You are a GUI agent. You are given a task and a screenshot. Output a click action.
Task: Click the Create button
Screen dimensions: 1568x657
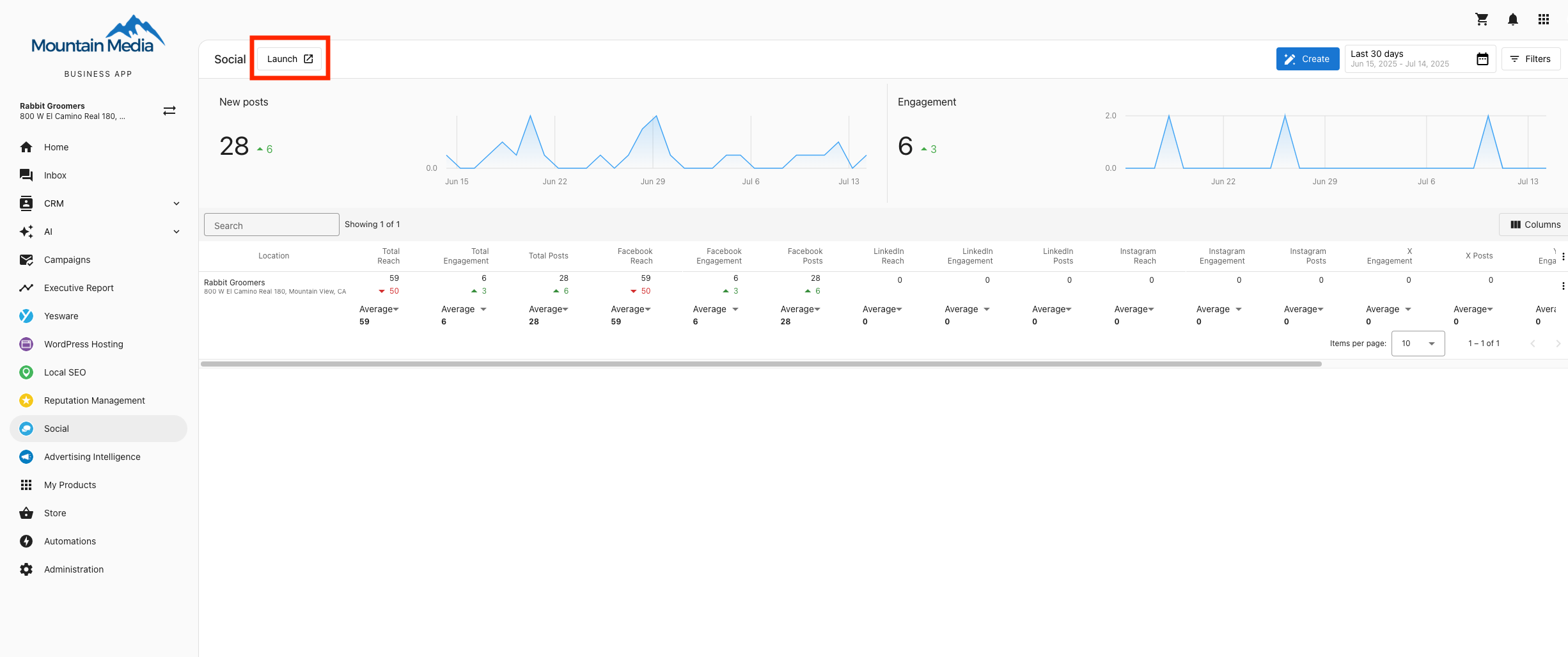coord(1307,58)
